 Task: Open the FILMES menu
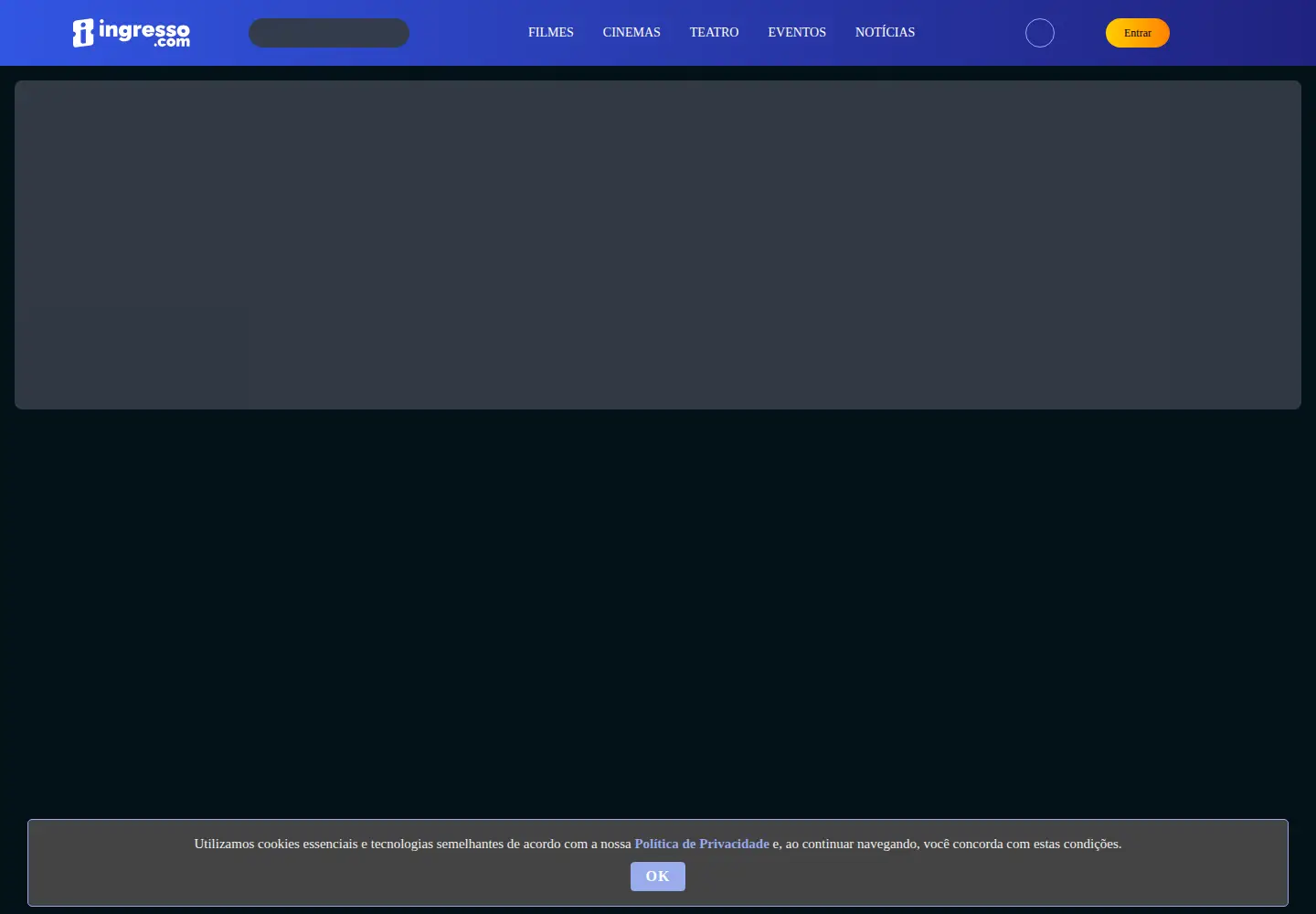tap(551, 32)
